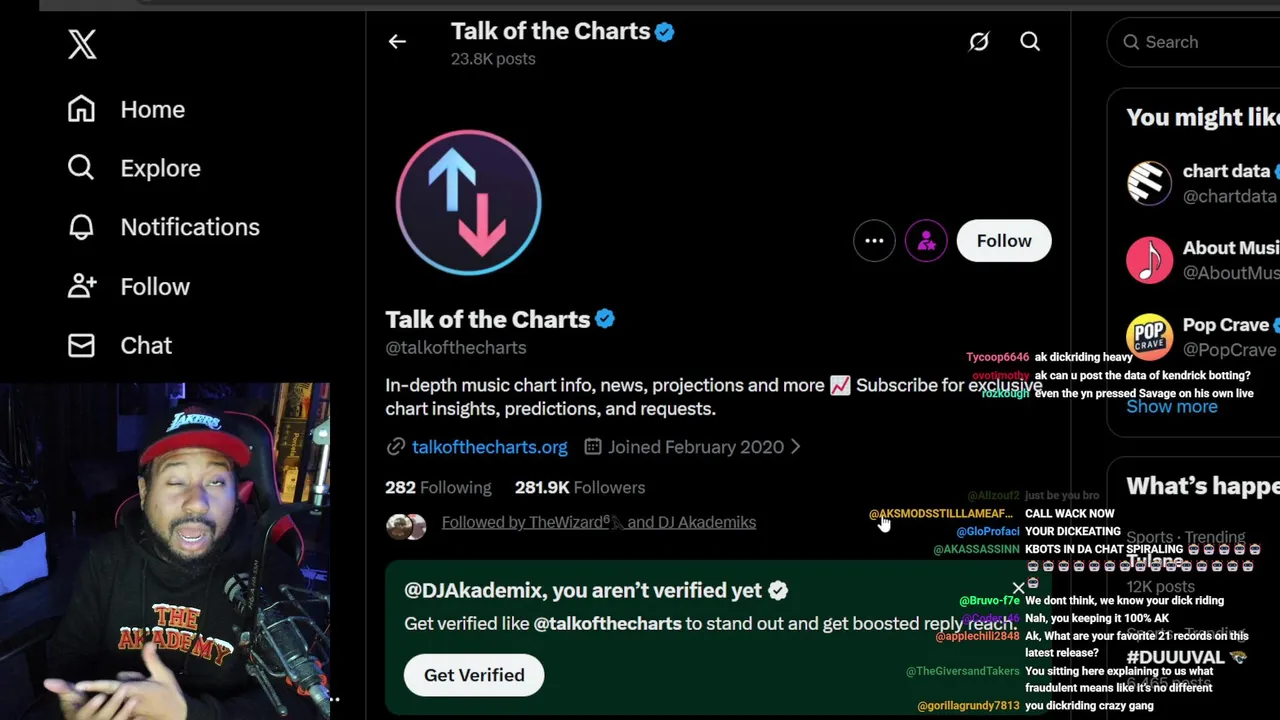Click the Grok icon in profile header
Viewport: 1280px width, 720px height.
pos(978,42)
